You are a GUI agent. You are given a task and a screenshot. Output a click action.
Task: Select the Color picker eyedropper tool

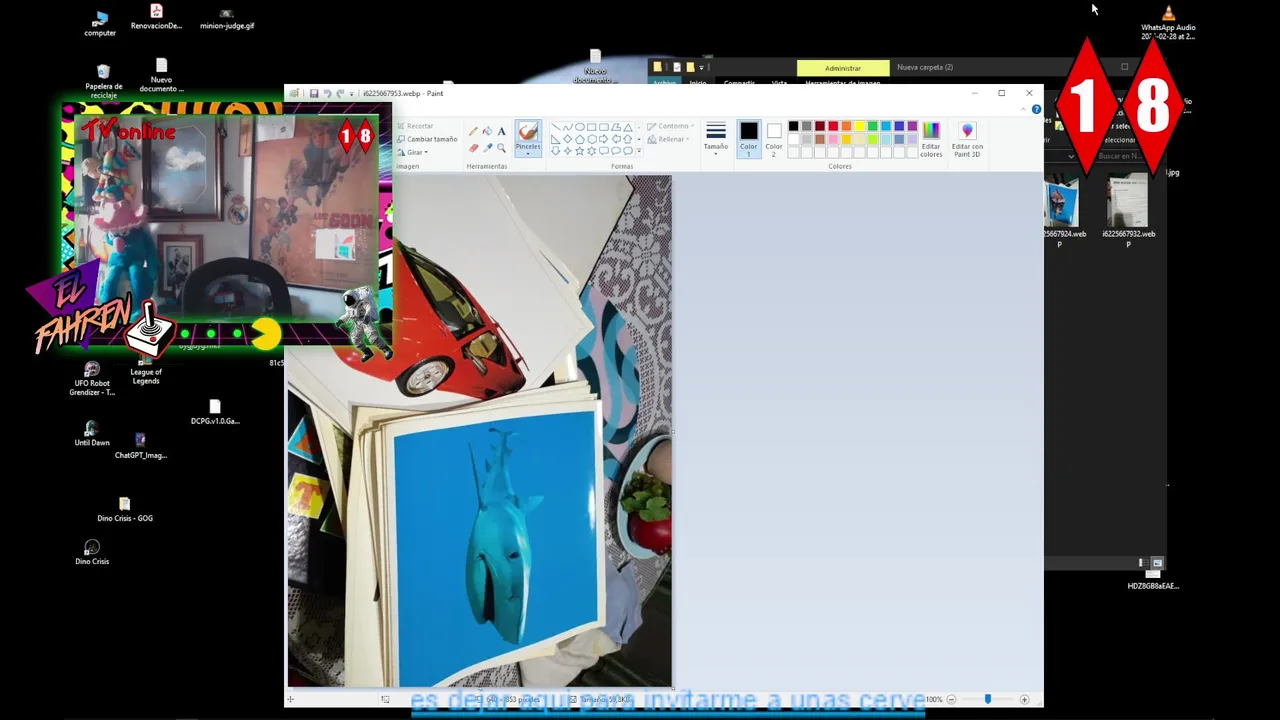coord(487,148)
